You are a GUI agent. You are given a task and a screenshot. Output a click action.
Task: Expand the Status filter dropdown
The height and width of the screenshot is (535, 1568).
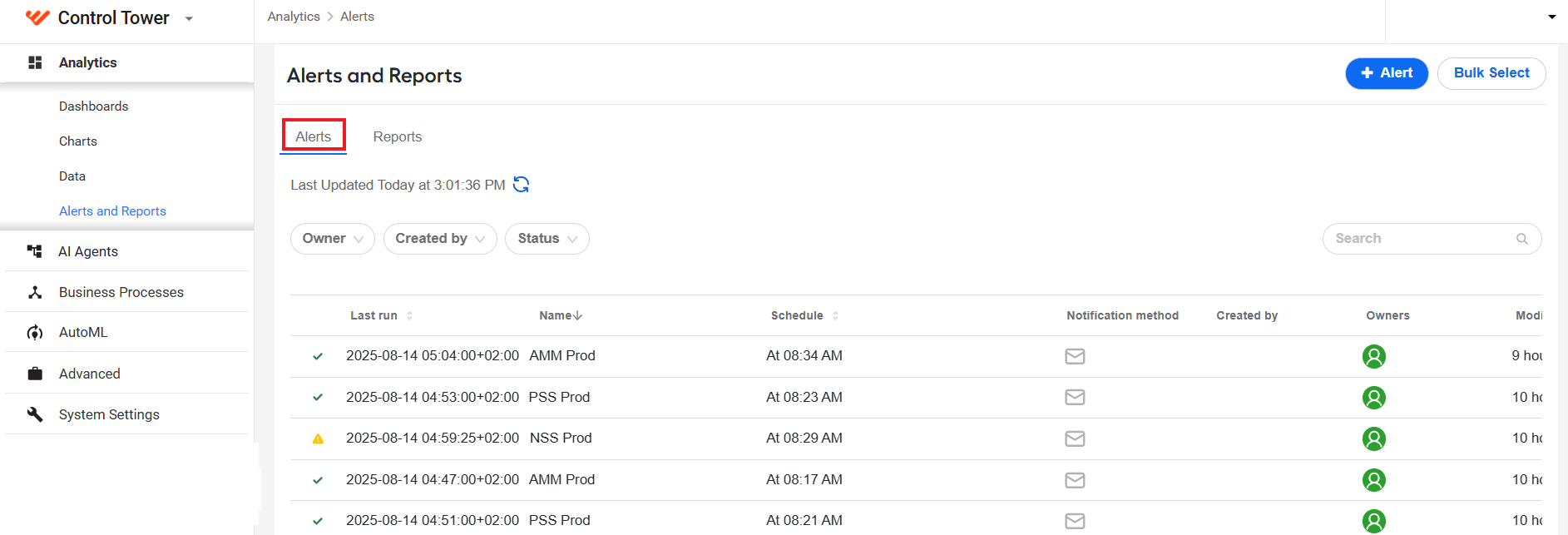point(547,239)
